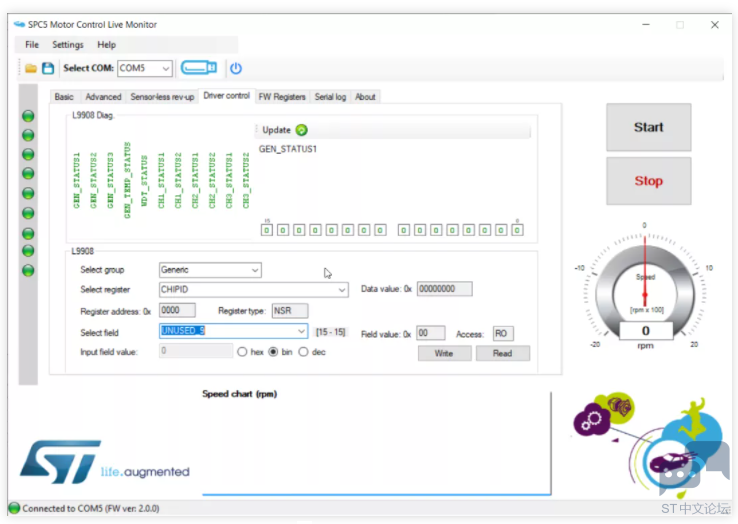The image size is (738, 524).
Task: Click the rpm value box under gauge
Action: (646, 331)
